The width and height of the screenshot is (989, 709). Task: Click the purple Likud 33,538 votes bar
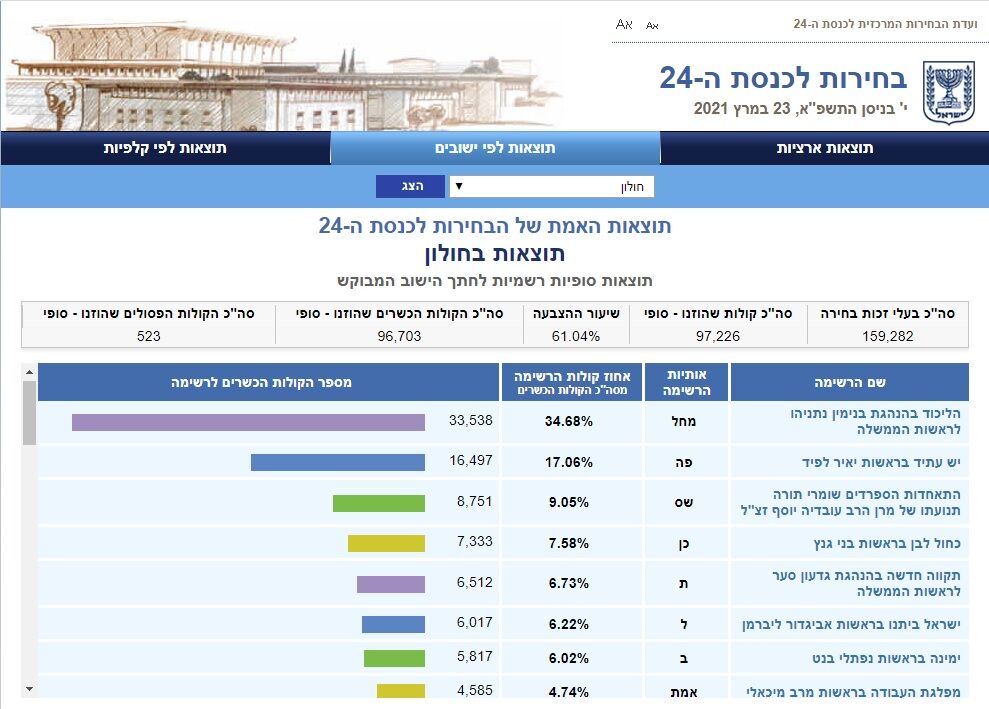coord(248,422)
